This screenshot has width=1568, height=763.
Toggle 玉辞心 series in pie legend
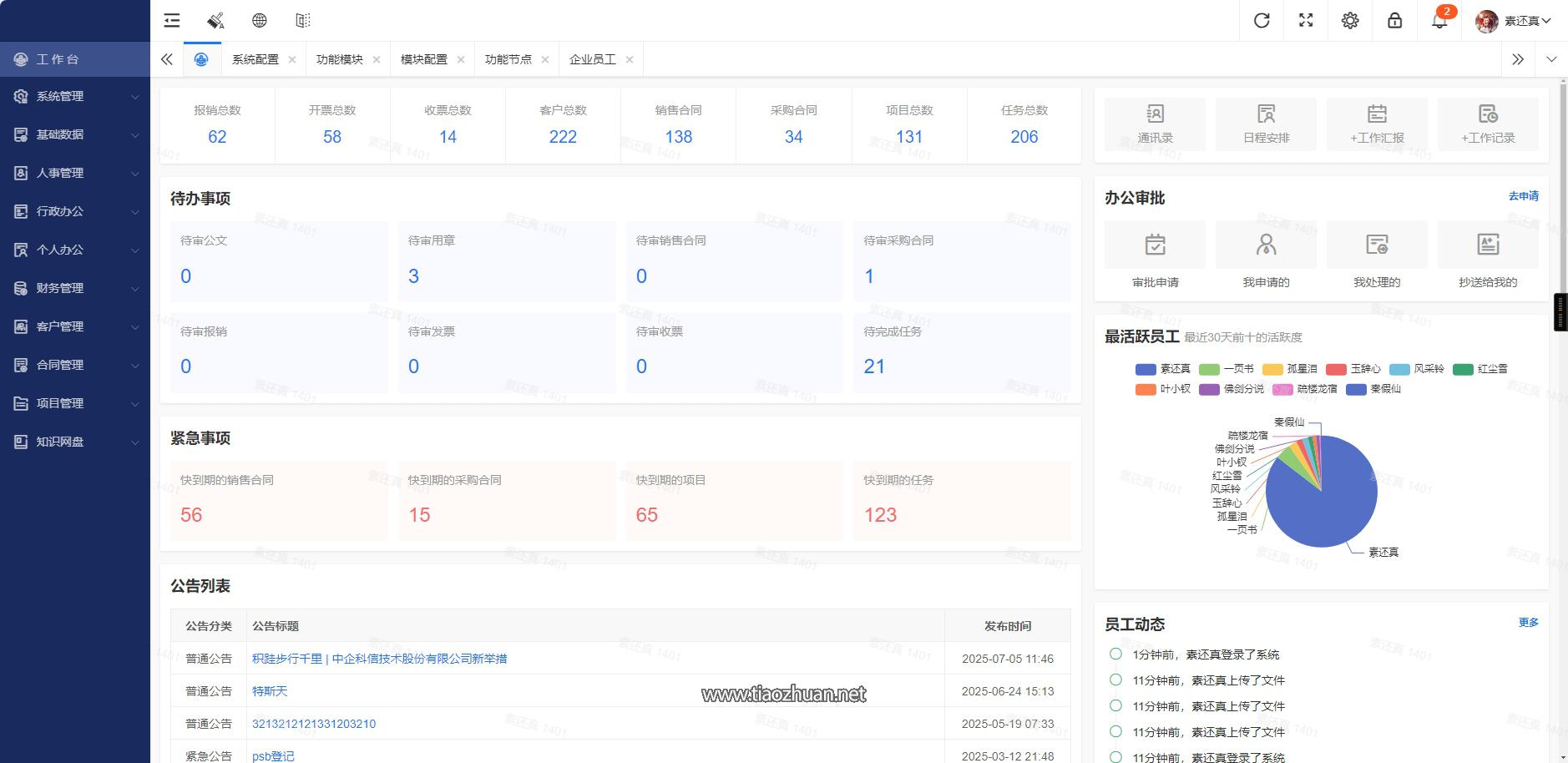(1353, 369)
